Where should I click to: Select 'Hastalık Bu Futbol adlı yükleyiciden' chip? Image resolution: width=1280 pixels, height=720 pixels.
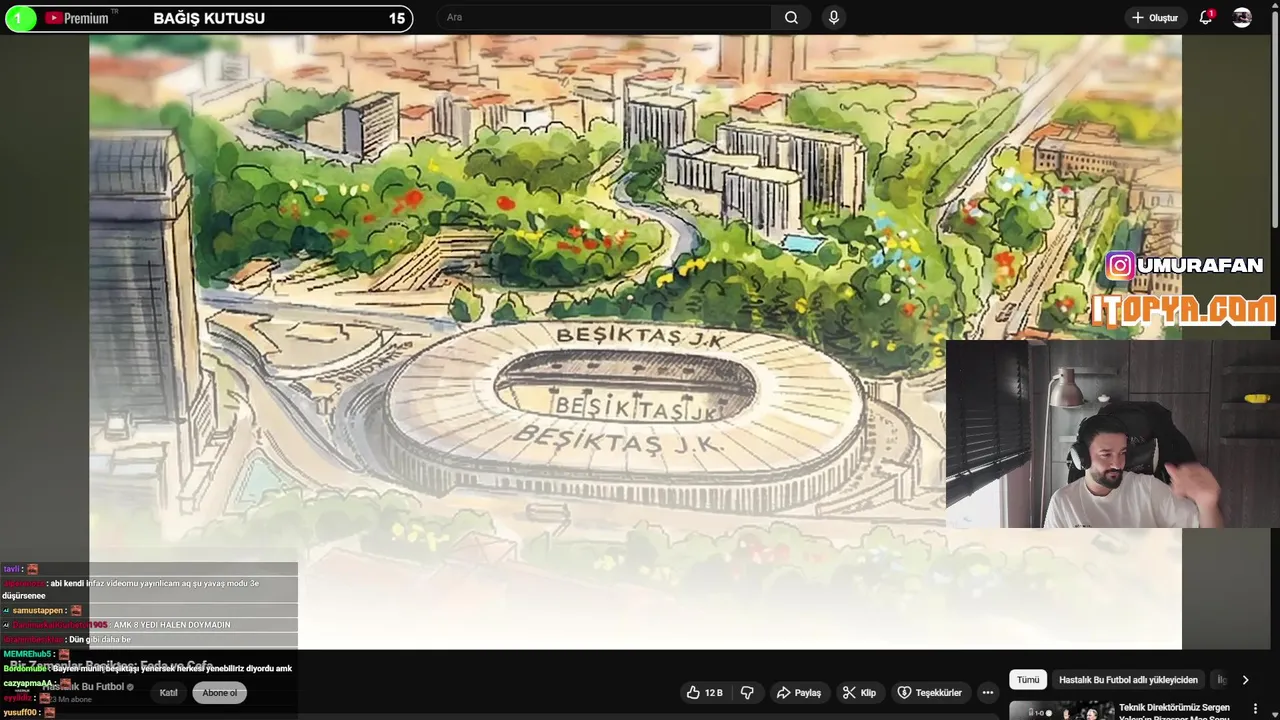pyautogui.click(x=1128, y=680)
